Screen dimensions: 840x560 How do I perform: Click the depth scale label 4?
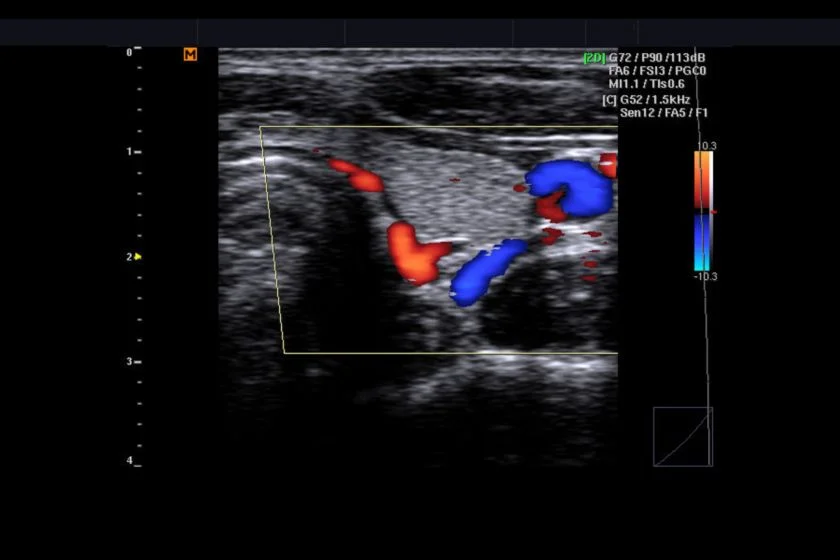click(x=129, y=460)
